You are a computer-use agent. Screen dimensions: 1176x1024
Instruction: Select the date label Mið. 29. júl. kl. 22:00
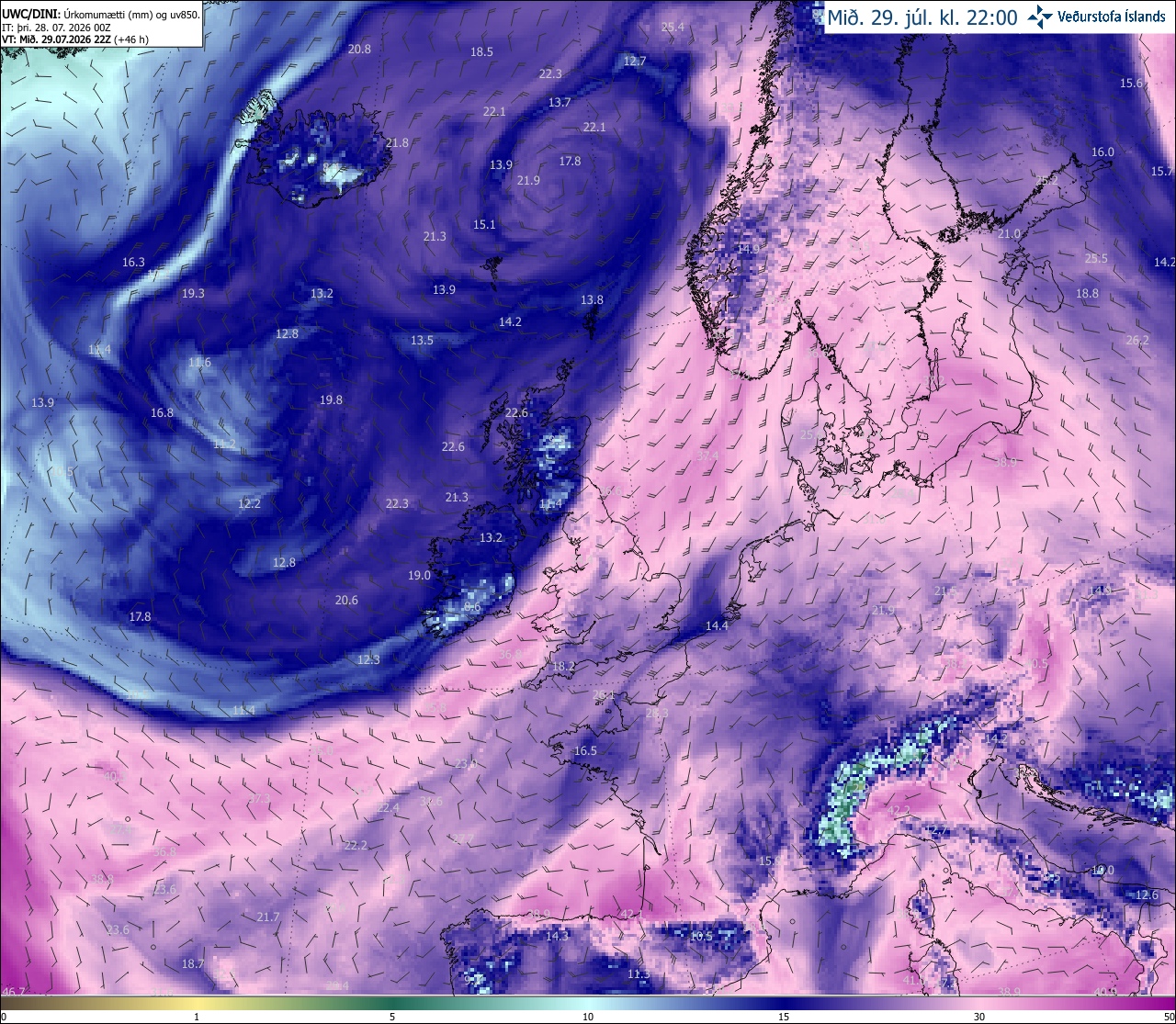922,17
